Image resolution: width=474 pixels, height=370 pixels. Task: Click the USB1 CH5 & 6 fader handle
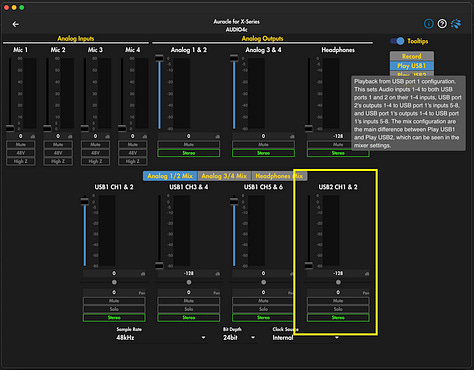coord(234,201)
